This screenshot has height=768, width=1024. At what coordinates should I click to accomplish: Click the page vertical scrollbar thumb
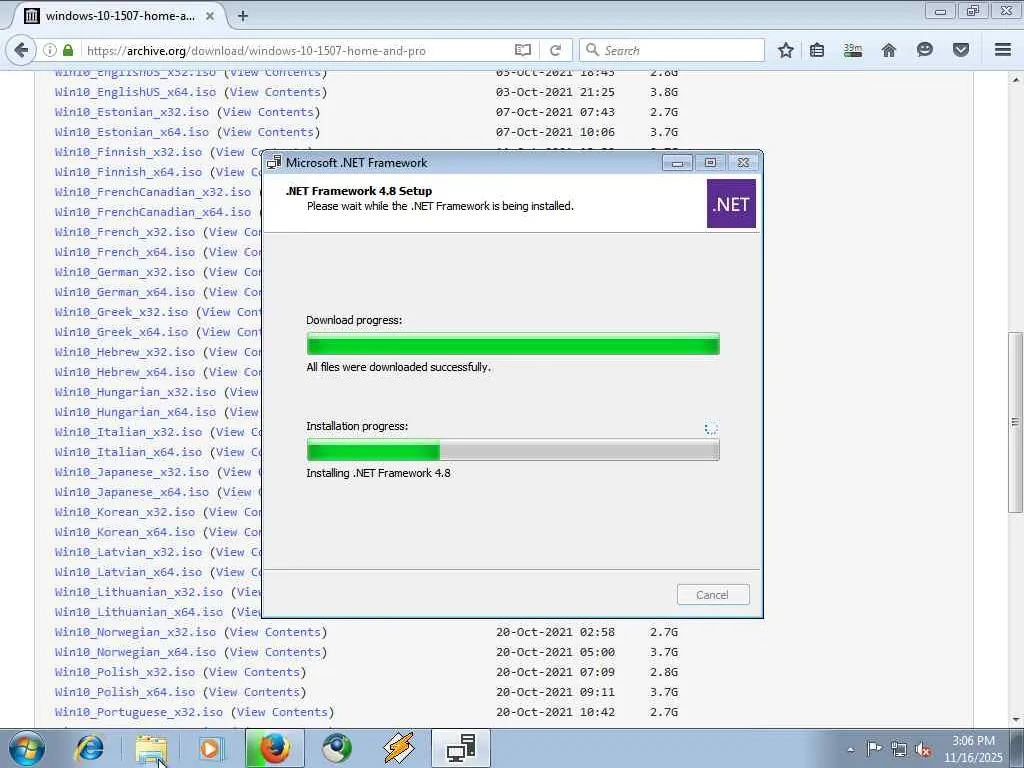(1016, 423)
